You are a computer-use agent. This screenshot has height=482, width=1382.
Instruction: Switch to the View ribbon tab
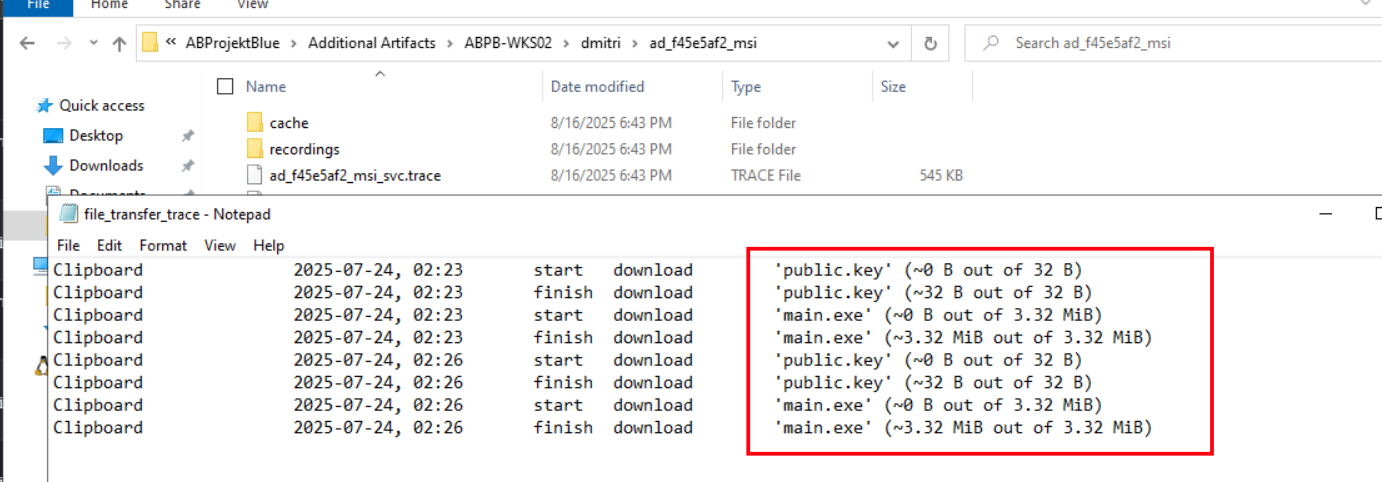click(252, 5)
